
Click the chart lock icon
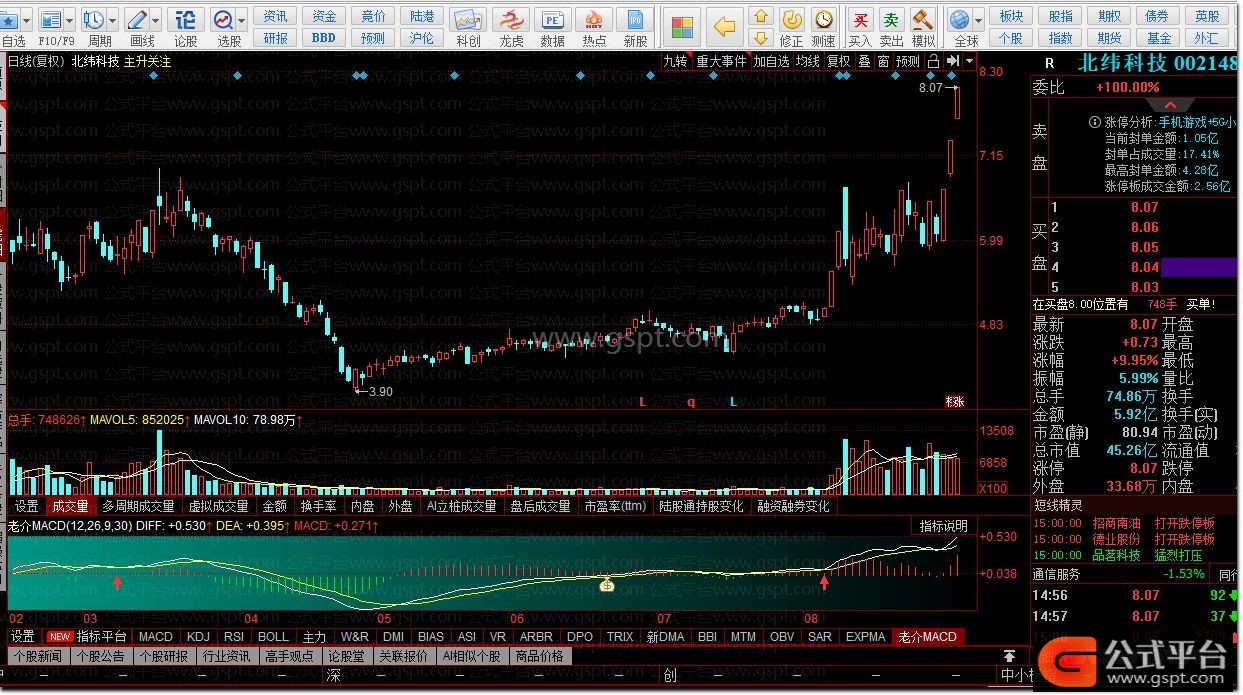933,61
